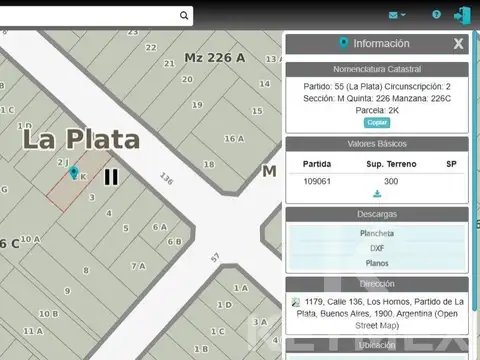Screen dimensions: 480x360
Task: Click the Valores Básicos section header
Action: pyautogui.click(x=377, y=144)
